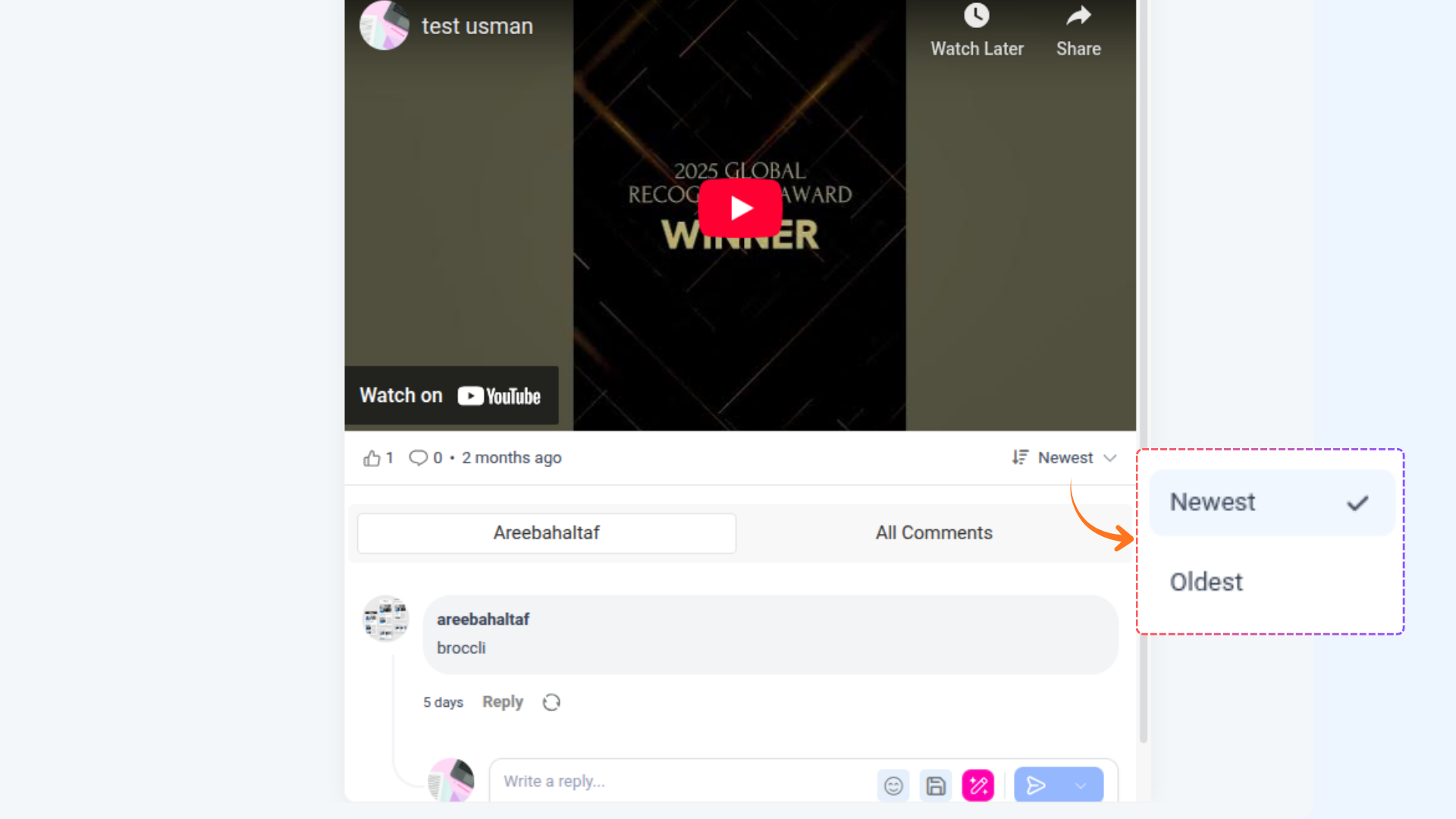Image resolution: width=1456 pixels, height=819 pixels.
Task: Click the Watch Later clock icon
Action: (977, 15)
